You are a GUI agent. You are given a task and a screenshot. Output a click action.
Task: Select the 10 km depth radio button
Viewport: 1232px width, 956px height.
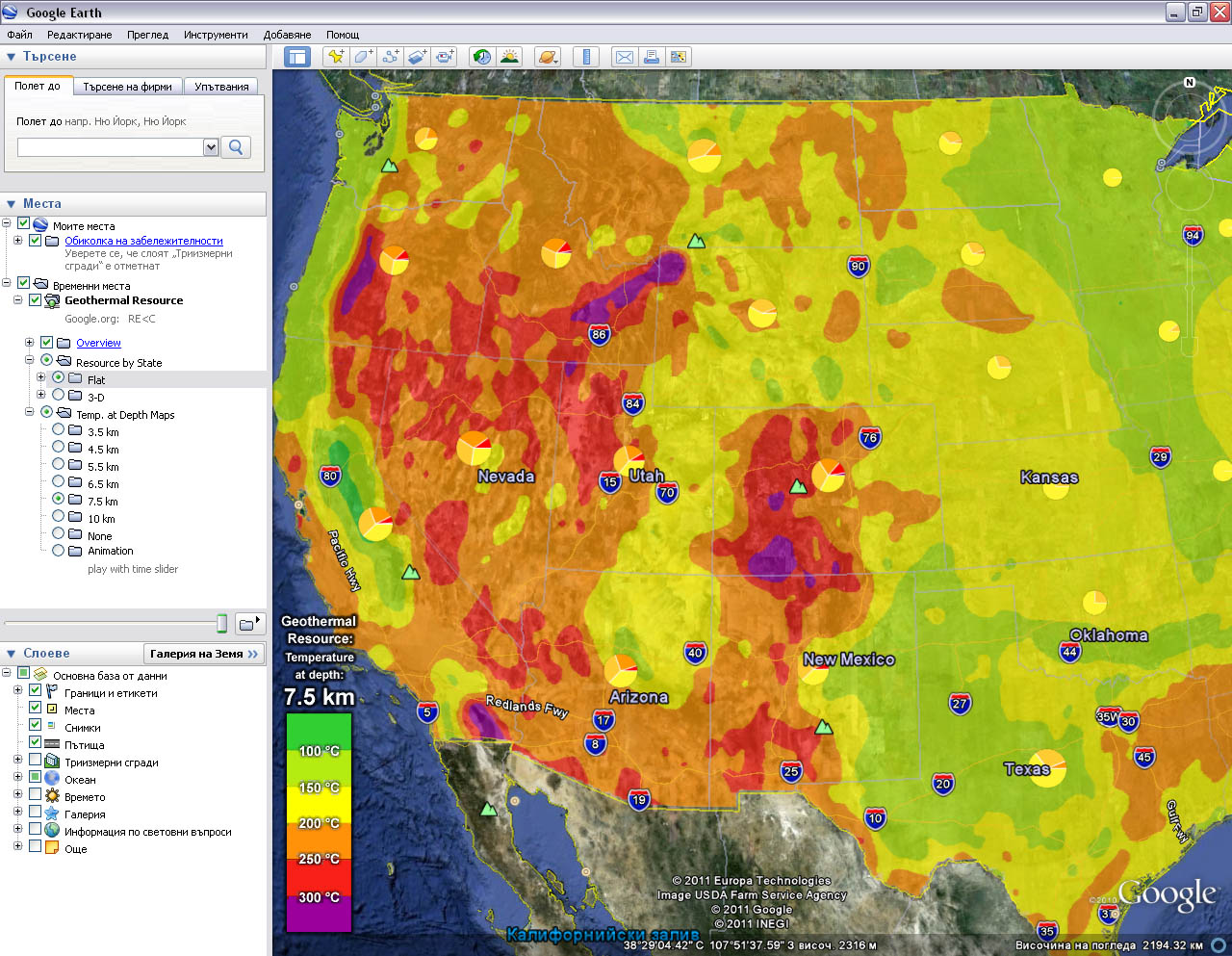59,517
